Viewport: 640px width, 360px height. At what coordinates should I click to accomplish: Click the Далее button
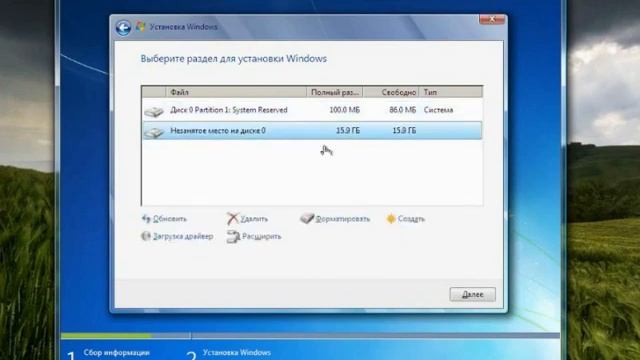click(473, 294)
